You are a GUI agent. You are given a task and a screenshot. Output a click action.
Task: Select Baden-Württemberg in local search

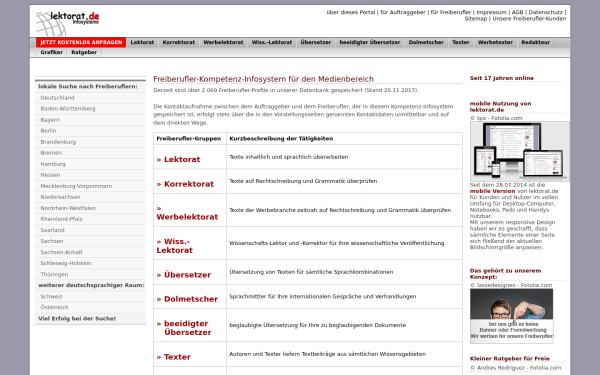point(90,109)
